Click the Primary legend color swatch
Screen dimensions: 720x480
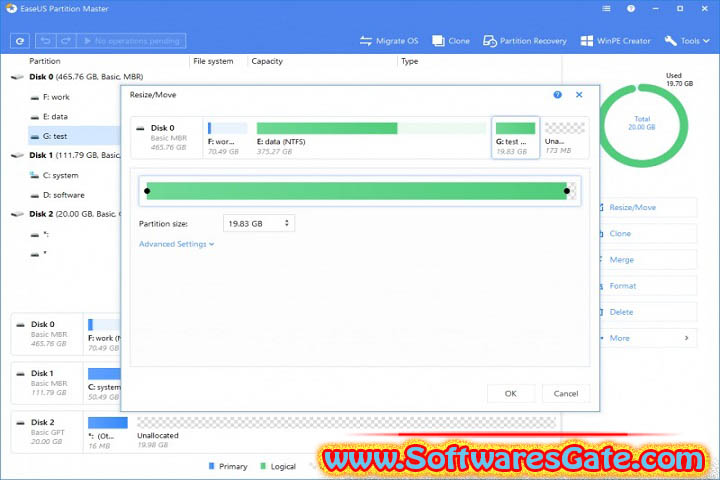211,466
